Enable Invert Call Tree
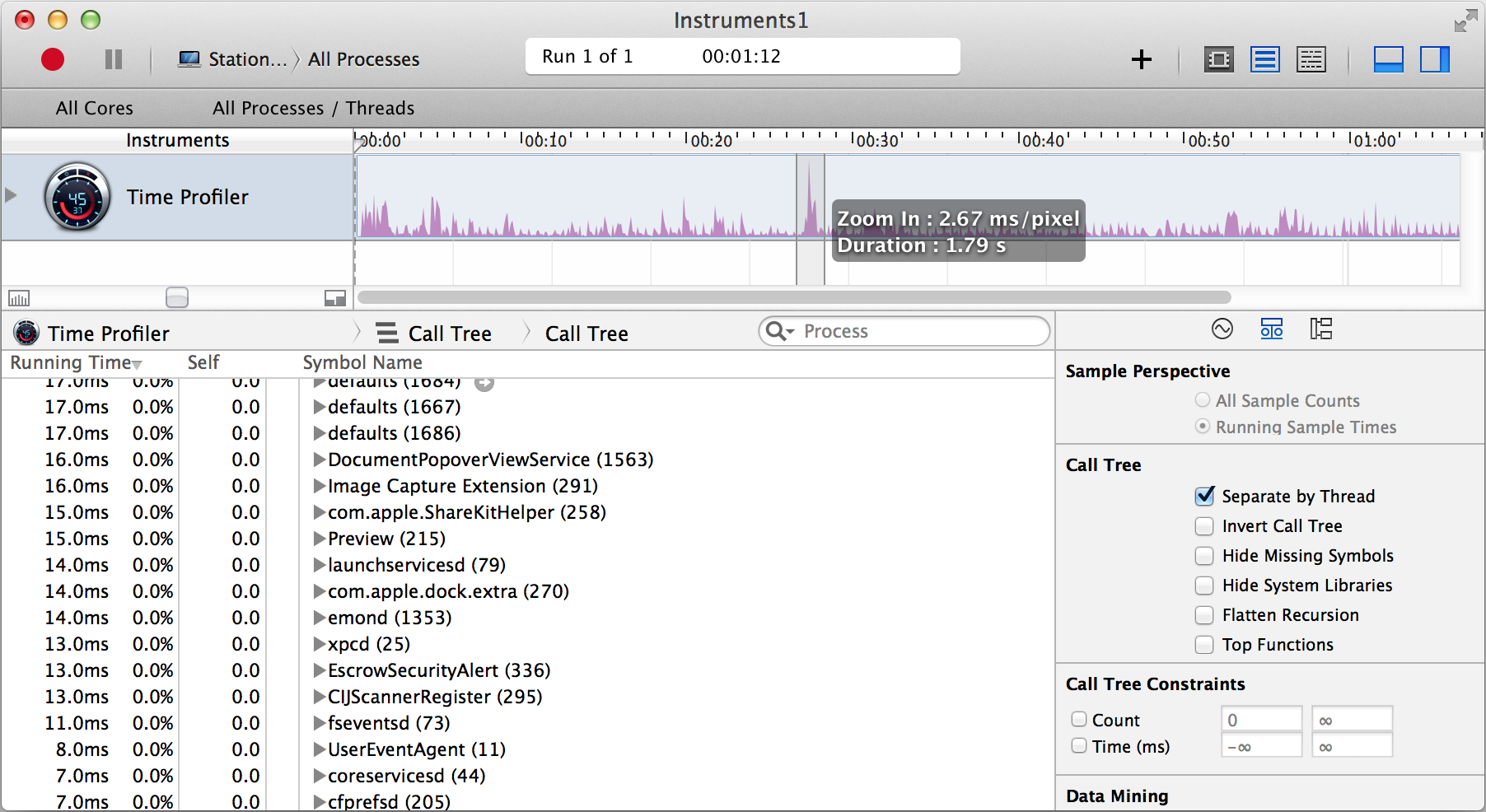Image resolution: width=1486 pixels, height=812 pixels. (1204, 525)
